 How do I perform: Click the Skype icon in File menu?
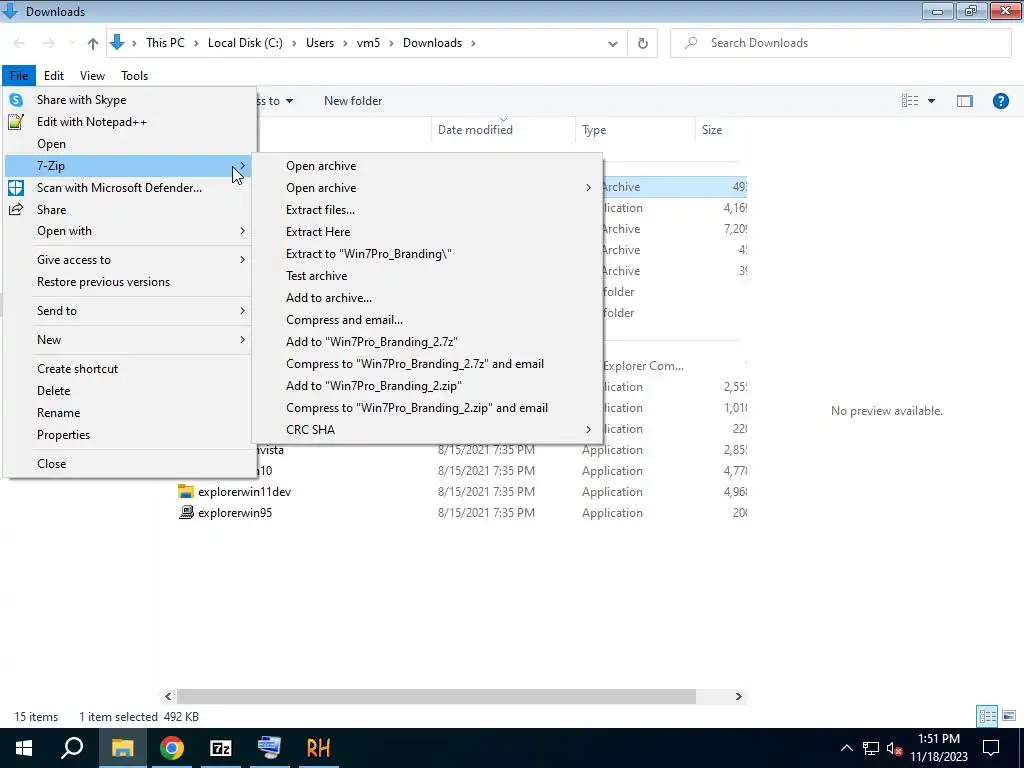coord(16,100)
